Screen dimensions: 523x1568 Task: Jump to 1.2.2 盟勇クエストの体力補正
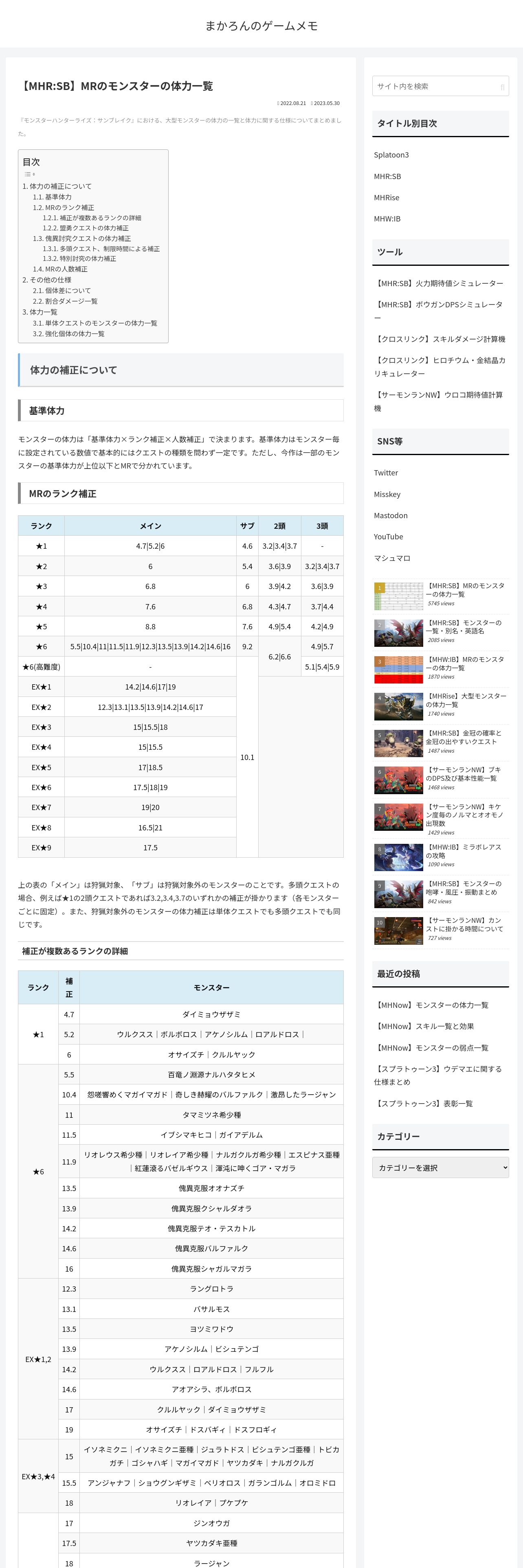(x=86, y=228)
